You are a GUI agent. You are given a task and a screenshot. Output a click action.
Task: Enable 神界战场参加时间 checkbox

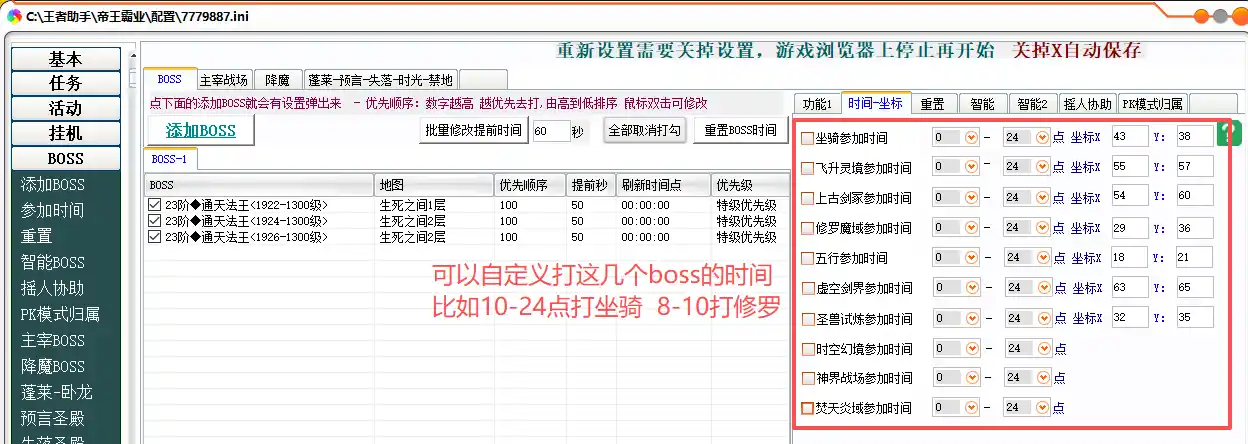pyautogui.click(x=807, y=378)
